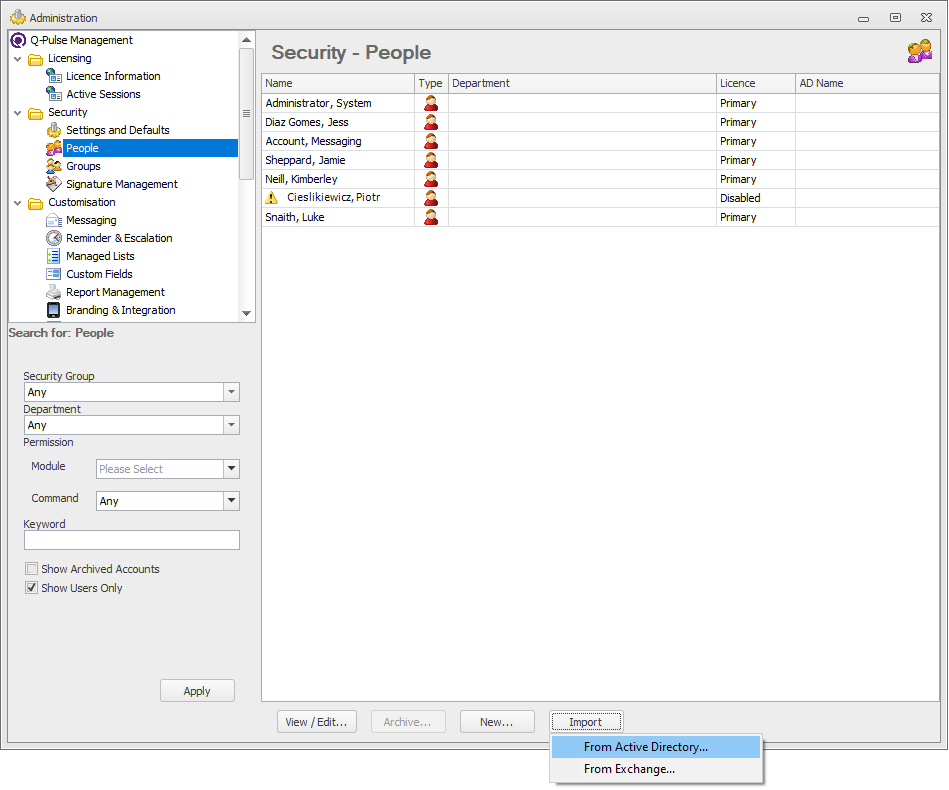Click the Keyword input field
The width and height of the screenshot is (949, 790).
click(x=131, y=540)
